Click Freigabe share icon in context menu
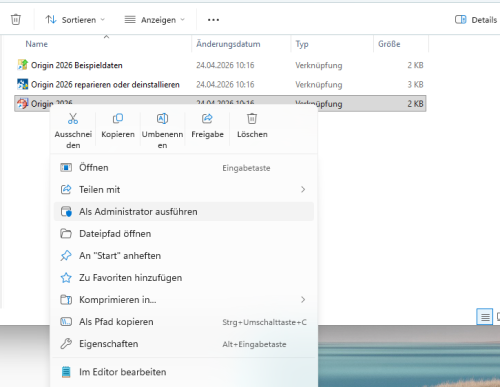500x387 pixels. 207,119
